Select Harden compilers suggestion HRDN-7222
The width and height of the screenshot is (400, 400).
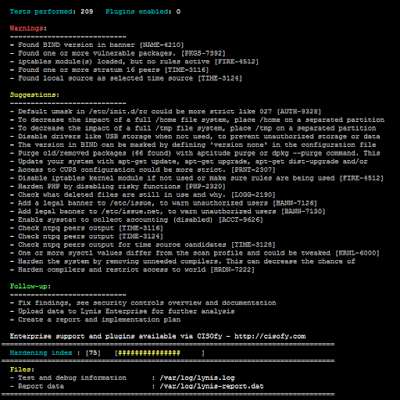click(132, 270)
